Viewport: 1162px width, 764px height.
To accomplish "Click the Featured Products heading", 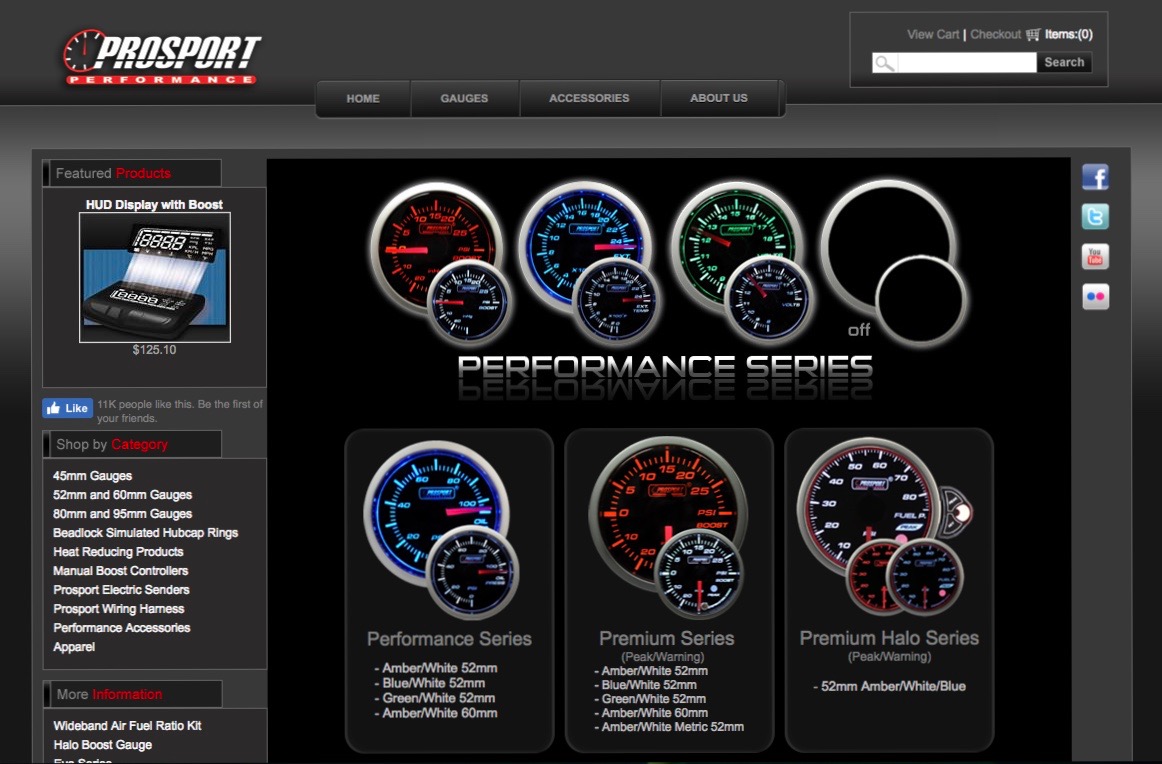I will click(113, 173).
